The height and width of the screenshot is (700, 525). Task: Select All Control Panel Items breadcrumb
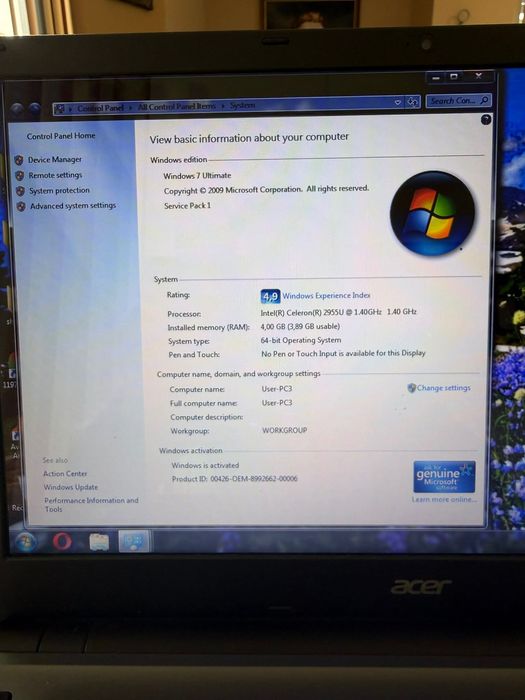coord(177,107)
